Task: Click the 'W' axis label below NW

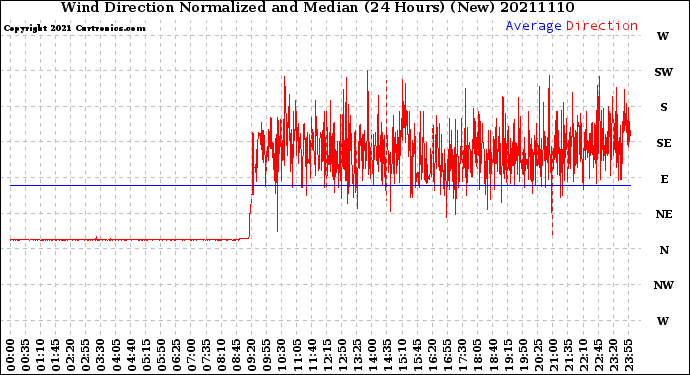Action: pos(663,321)
